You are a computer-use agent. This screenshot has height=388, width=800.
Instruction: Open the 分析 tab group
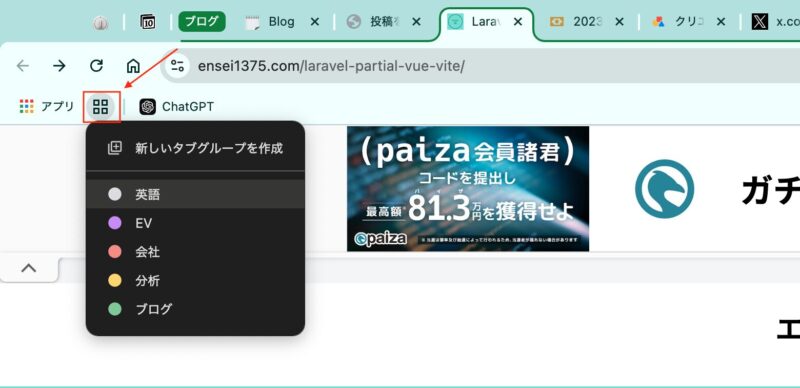(x=195, y=280)
